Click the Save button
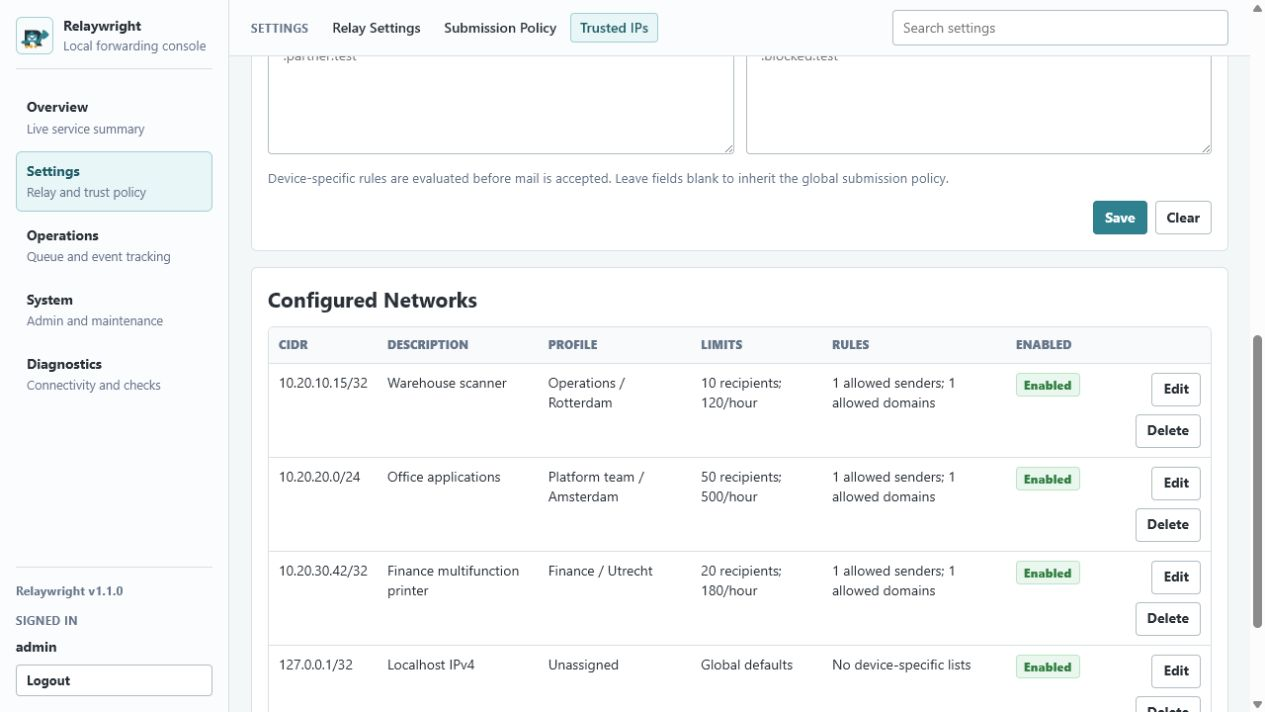This screenshot has height=712, width=1265. tap(1120, 218)
